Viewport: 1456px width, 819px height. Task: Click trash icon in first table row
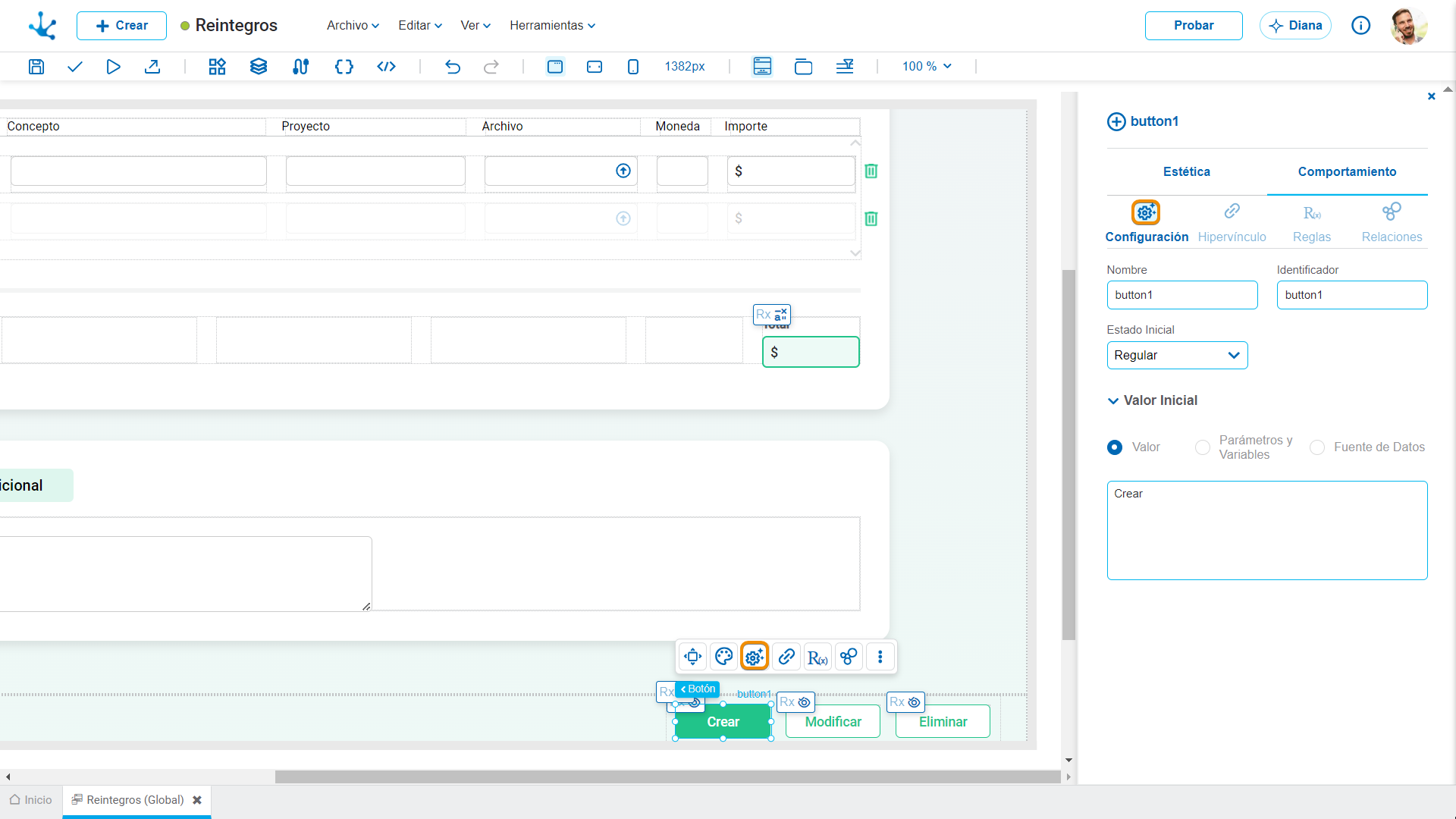click(871, 171)
